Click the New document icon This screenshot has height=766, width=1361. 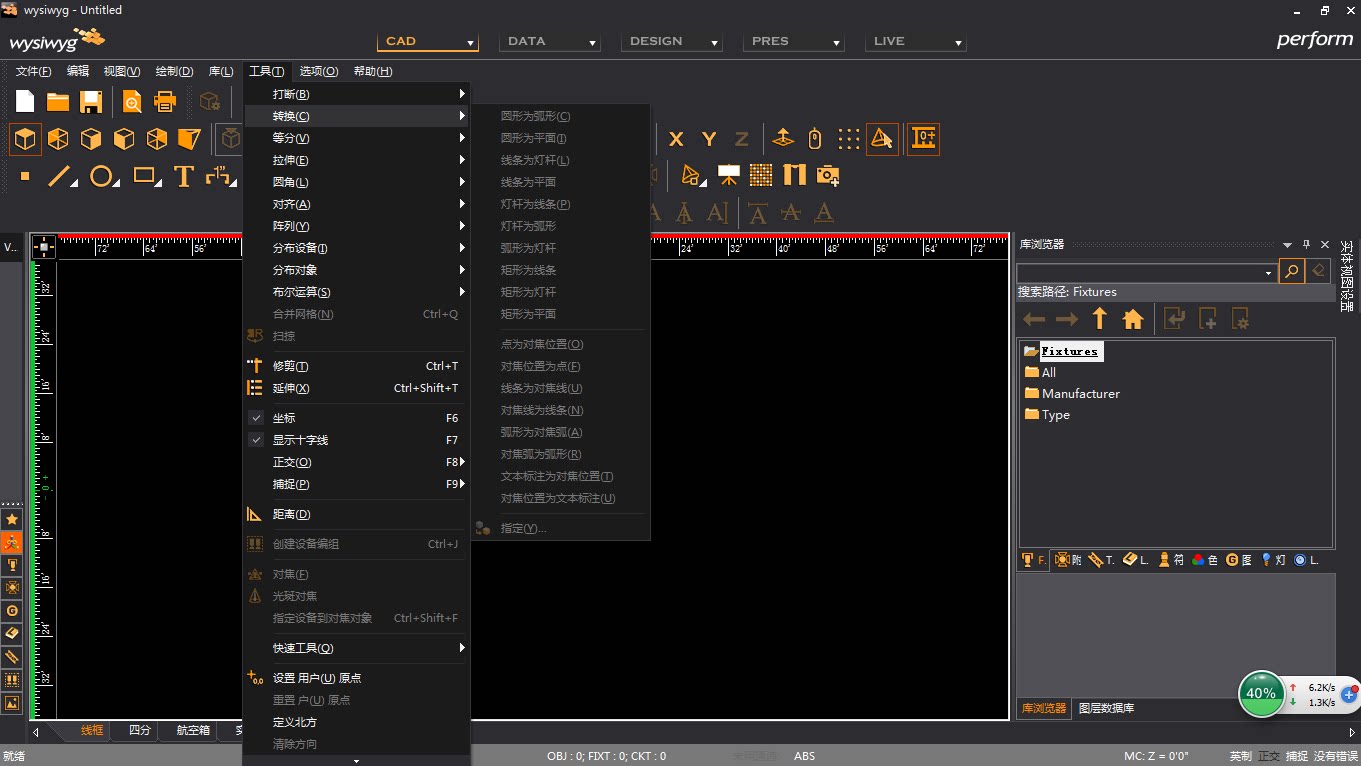coord(25,101)
